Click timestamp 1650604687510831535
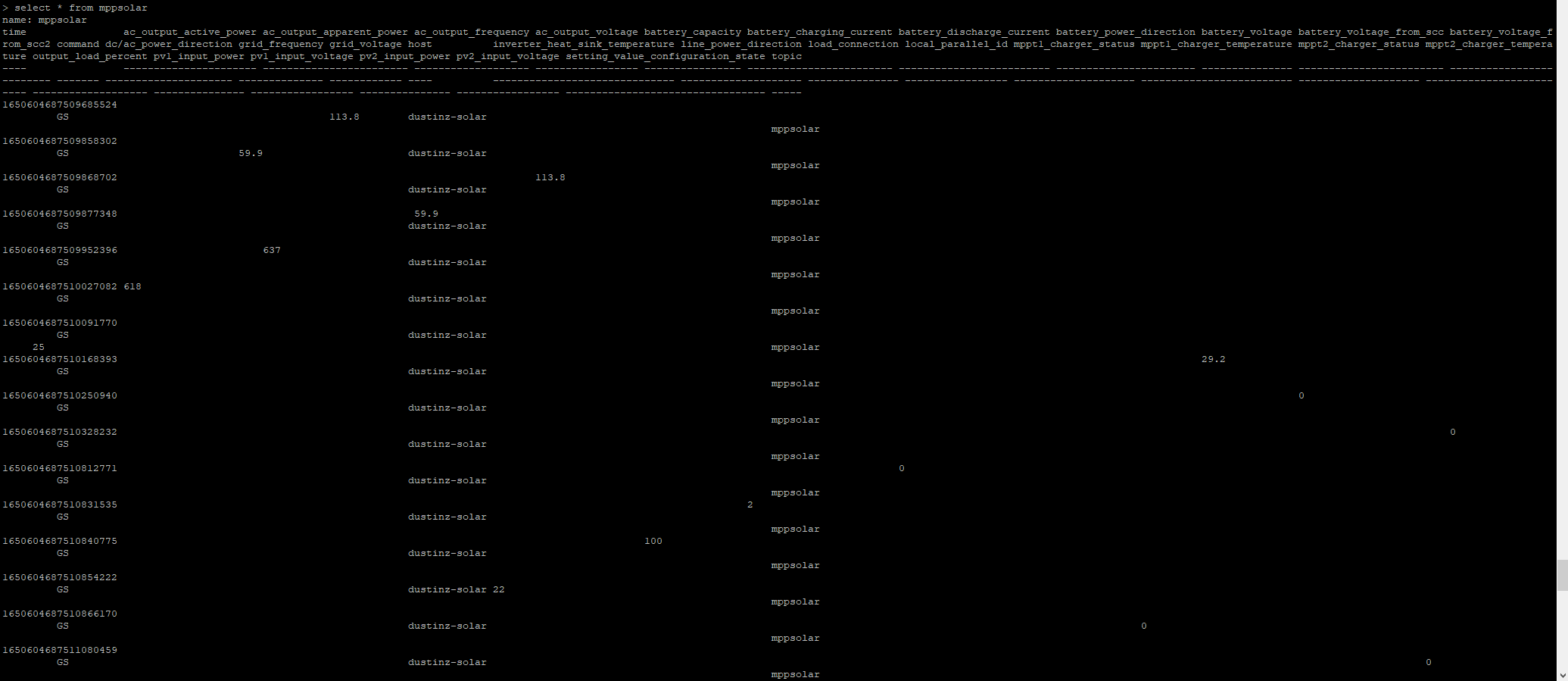 pos(60,505)
